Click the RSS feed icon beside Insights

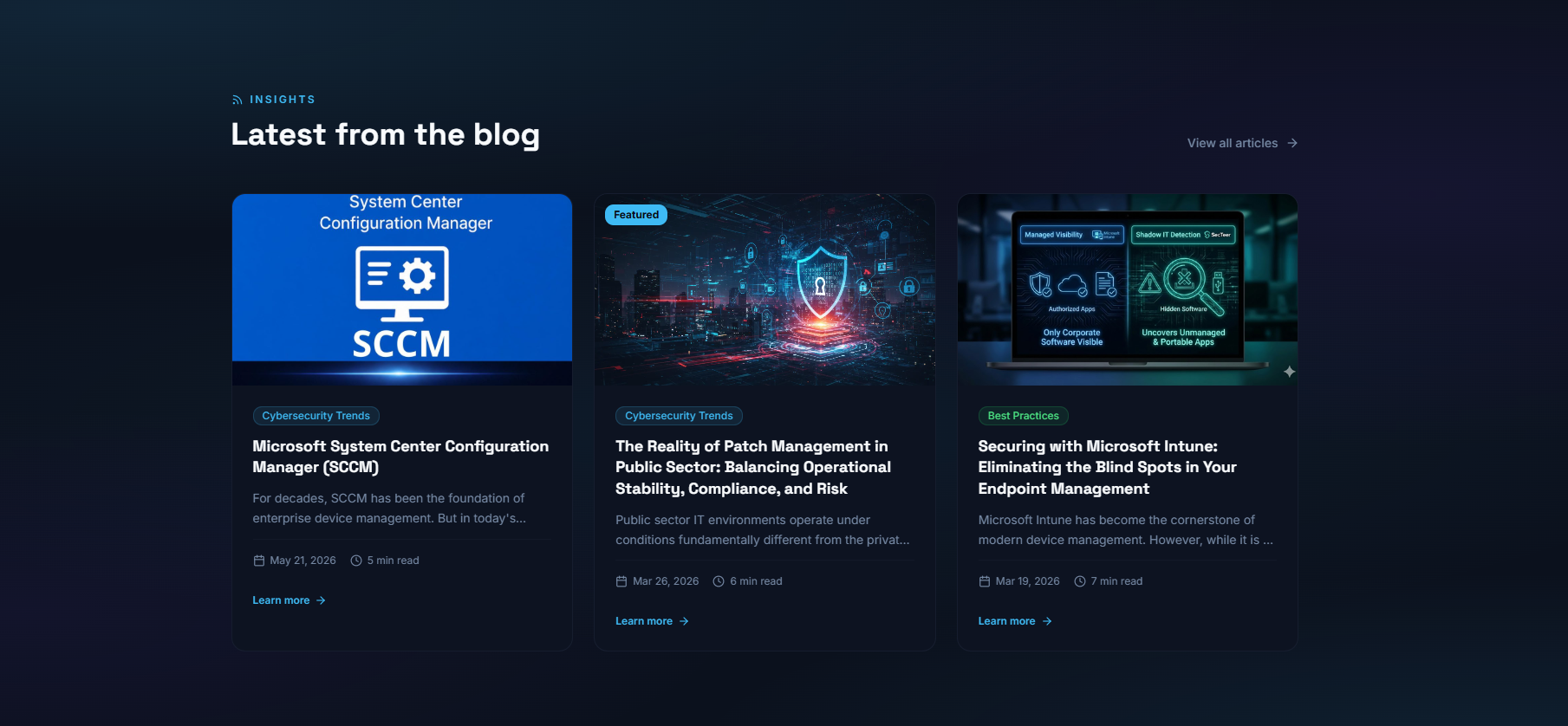[x=237, y=100]
